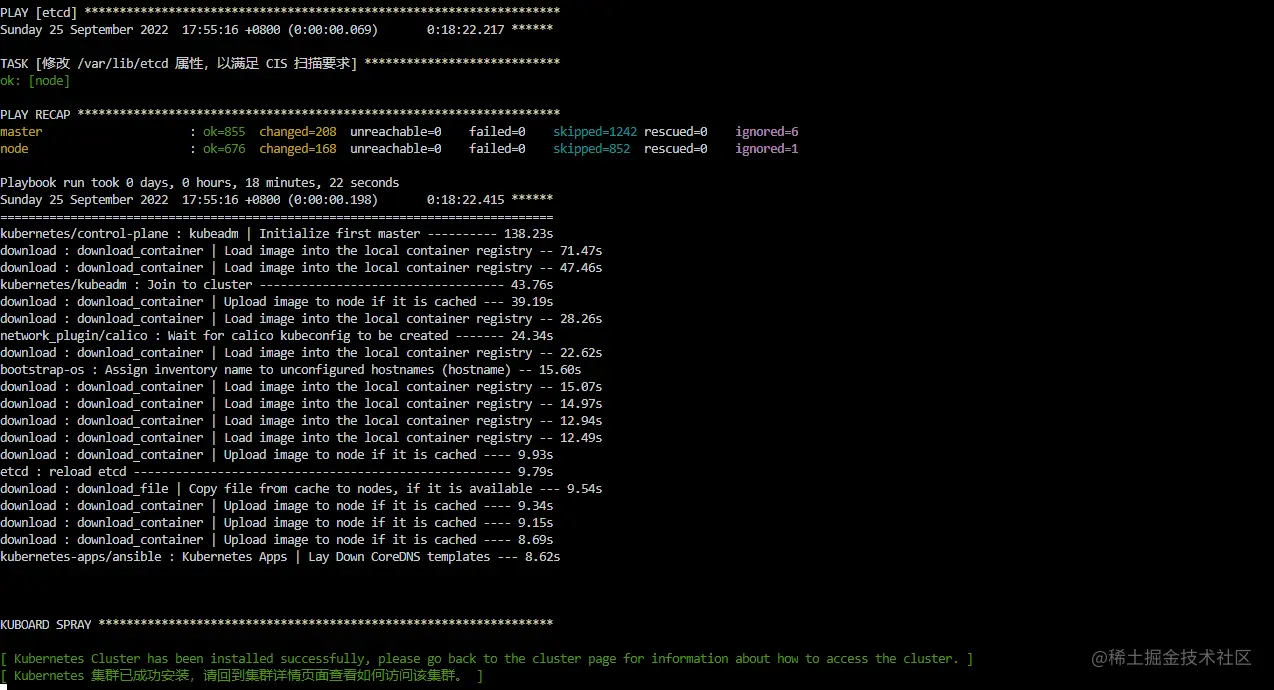The width and height of the screenshot is (1274, 690).
Task: Click the 'ok=855' value for master
Action: coord(224,131)
